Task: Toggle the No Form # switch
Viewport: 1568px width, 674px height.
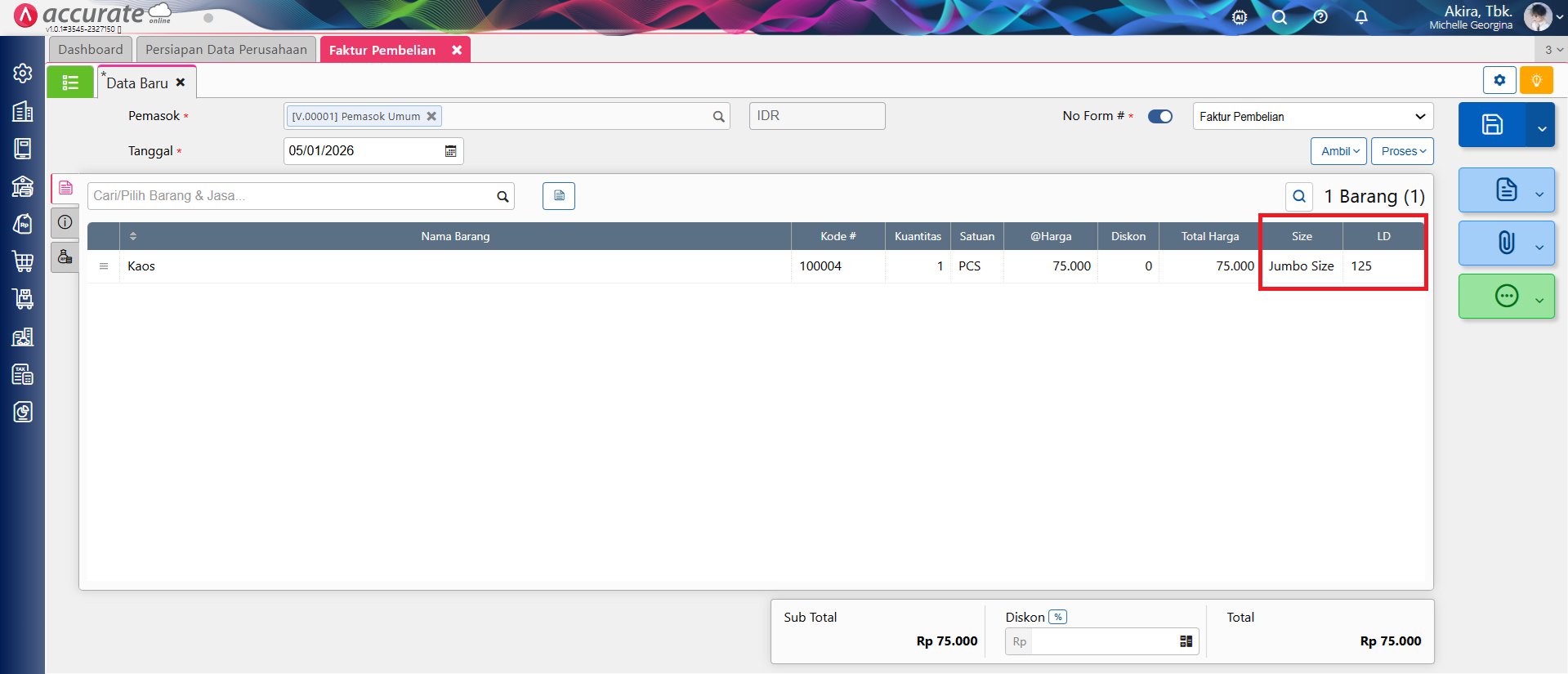Action: (x=1159, y=117)
